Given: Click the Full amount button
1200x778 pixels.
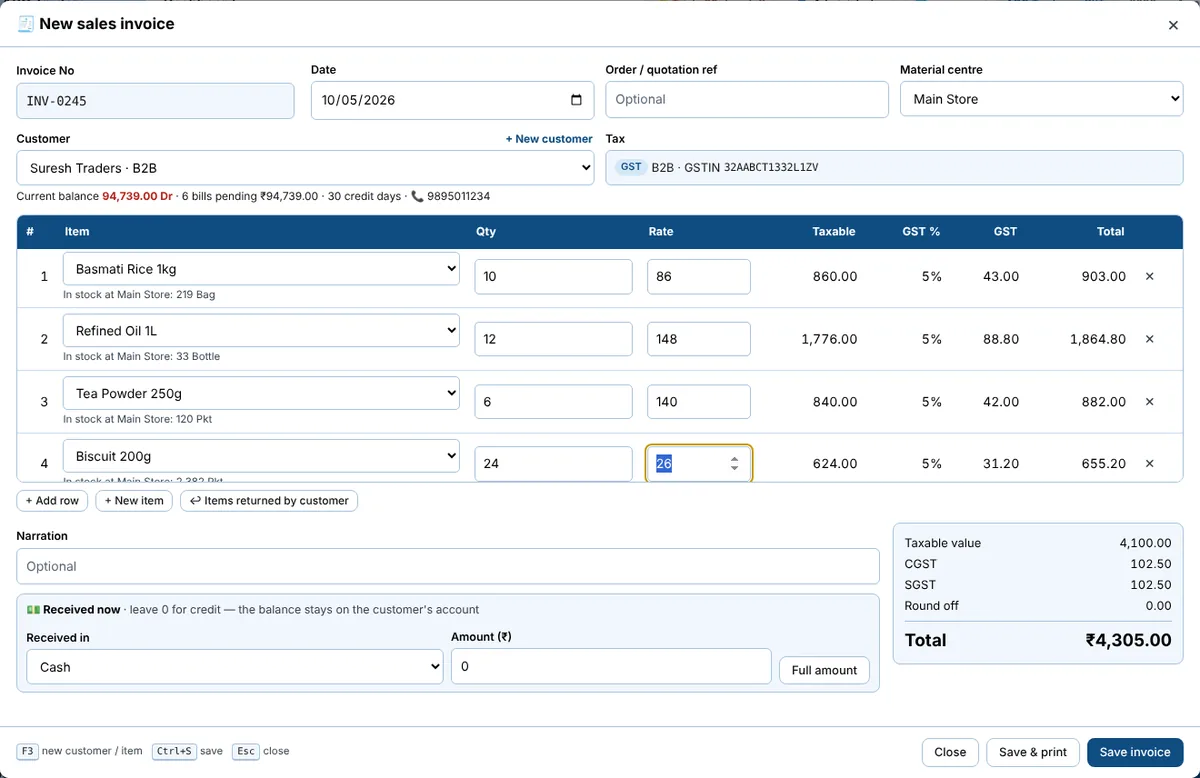Looking at the screenshot, I should (824, 670).
